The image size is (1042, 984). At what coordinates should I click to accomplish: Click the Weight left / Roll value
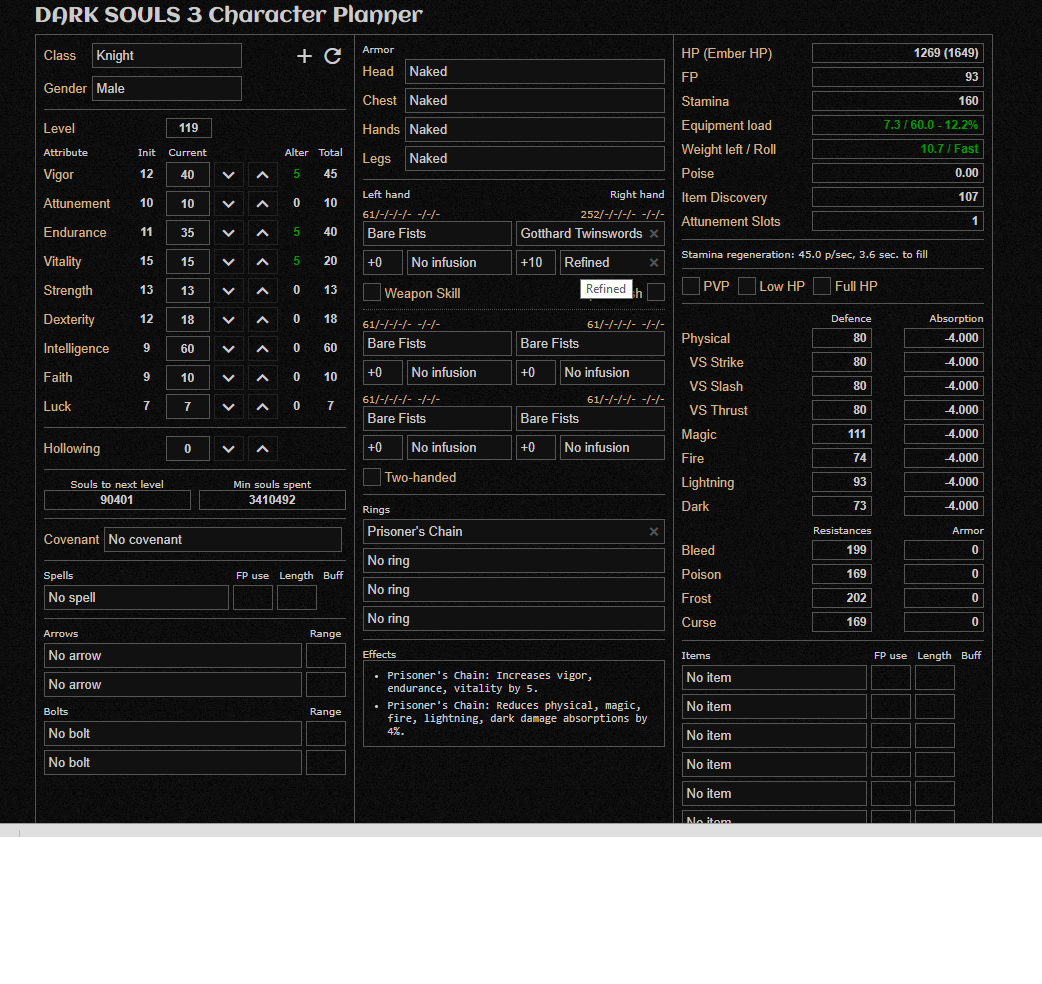(x=898, y=149)
